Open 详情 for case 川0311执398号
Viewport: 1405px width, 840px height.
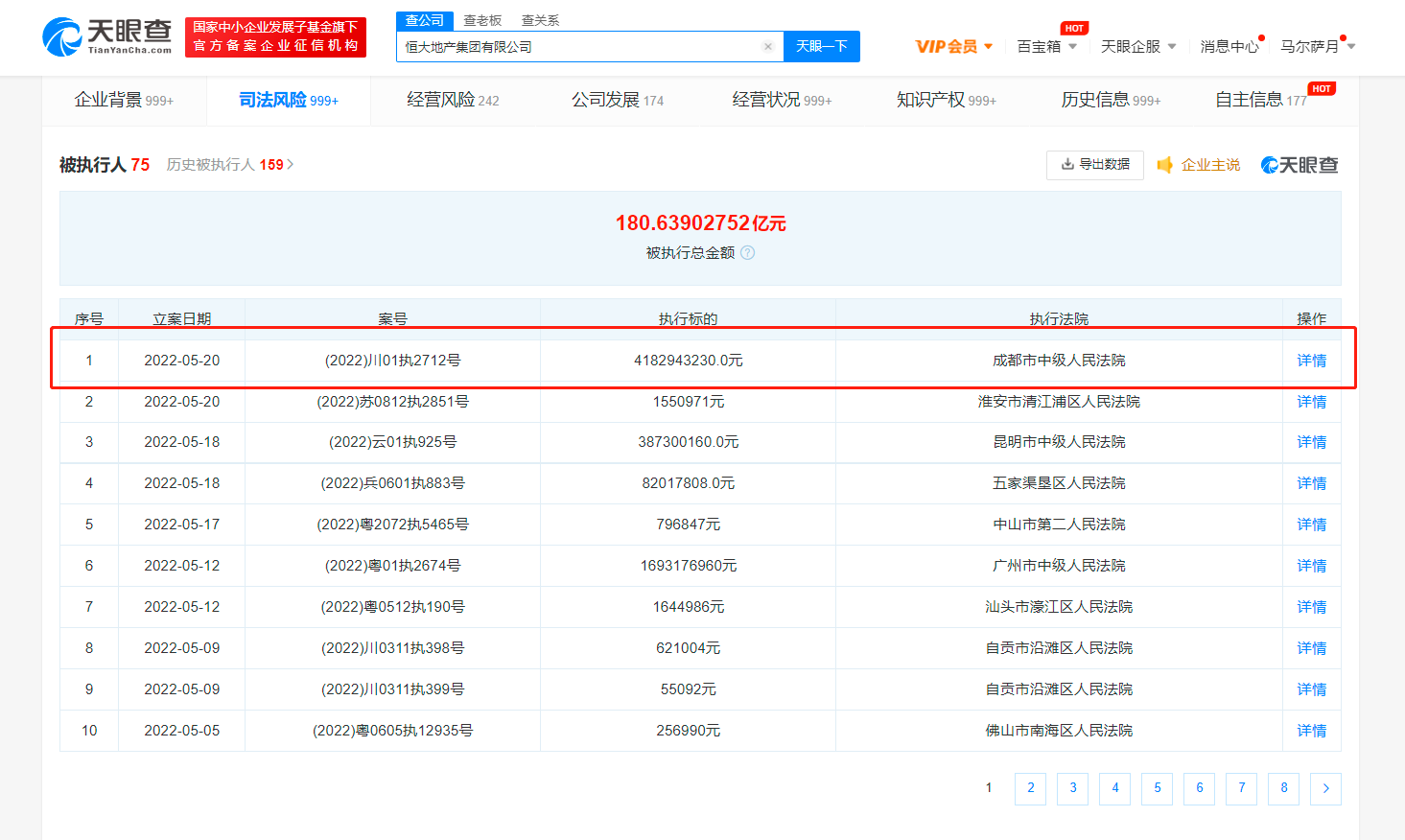1311,648
